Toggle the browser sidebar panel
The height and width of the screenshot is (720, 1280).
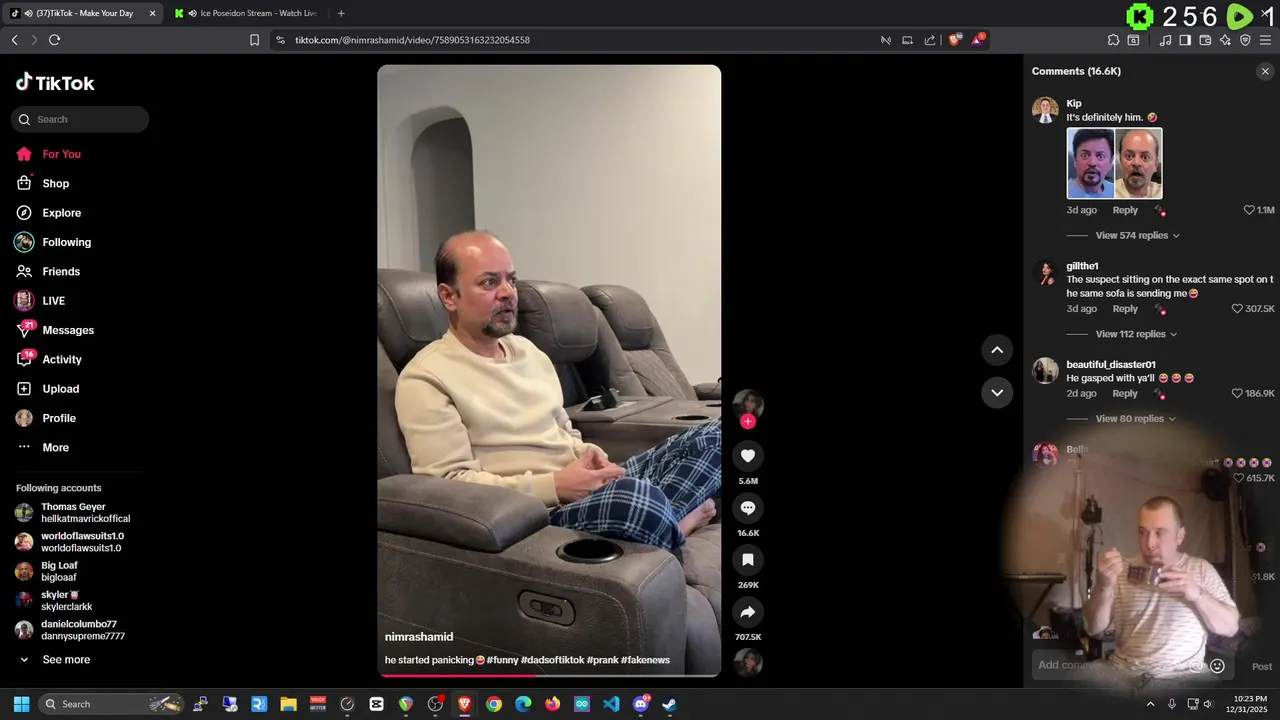(x=1185, y=40)
